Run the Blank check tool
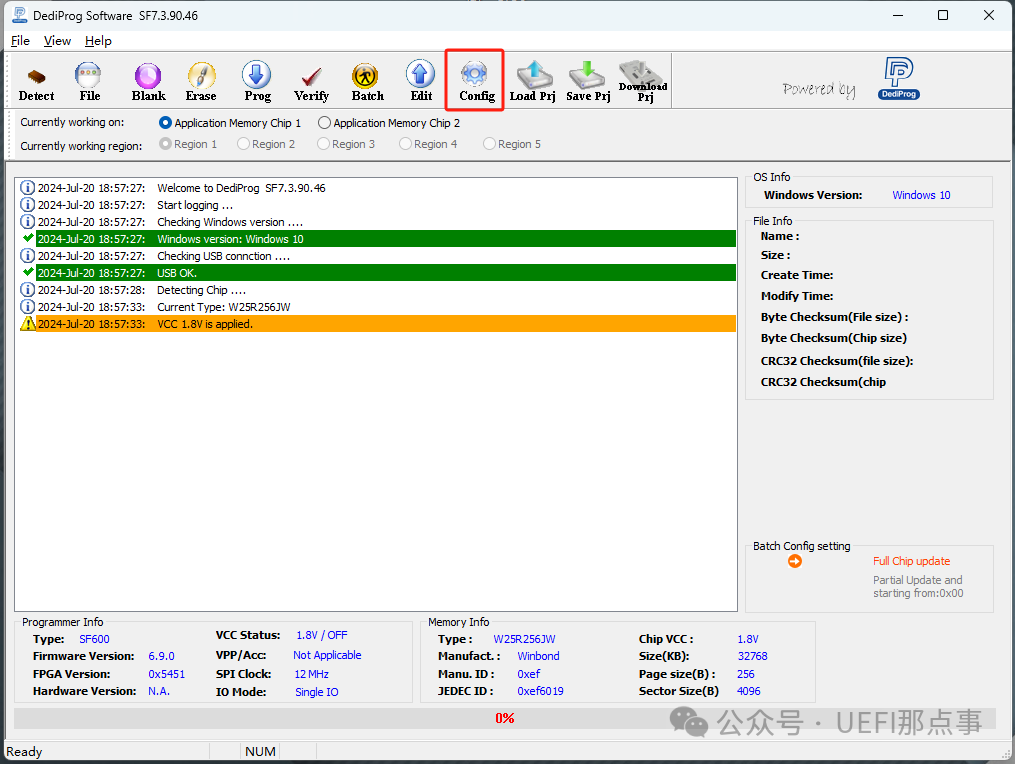This screenshot has height=764, width=1015. coord(148,81)
